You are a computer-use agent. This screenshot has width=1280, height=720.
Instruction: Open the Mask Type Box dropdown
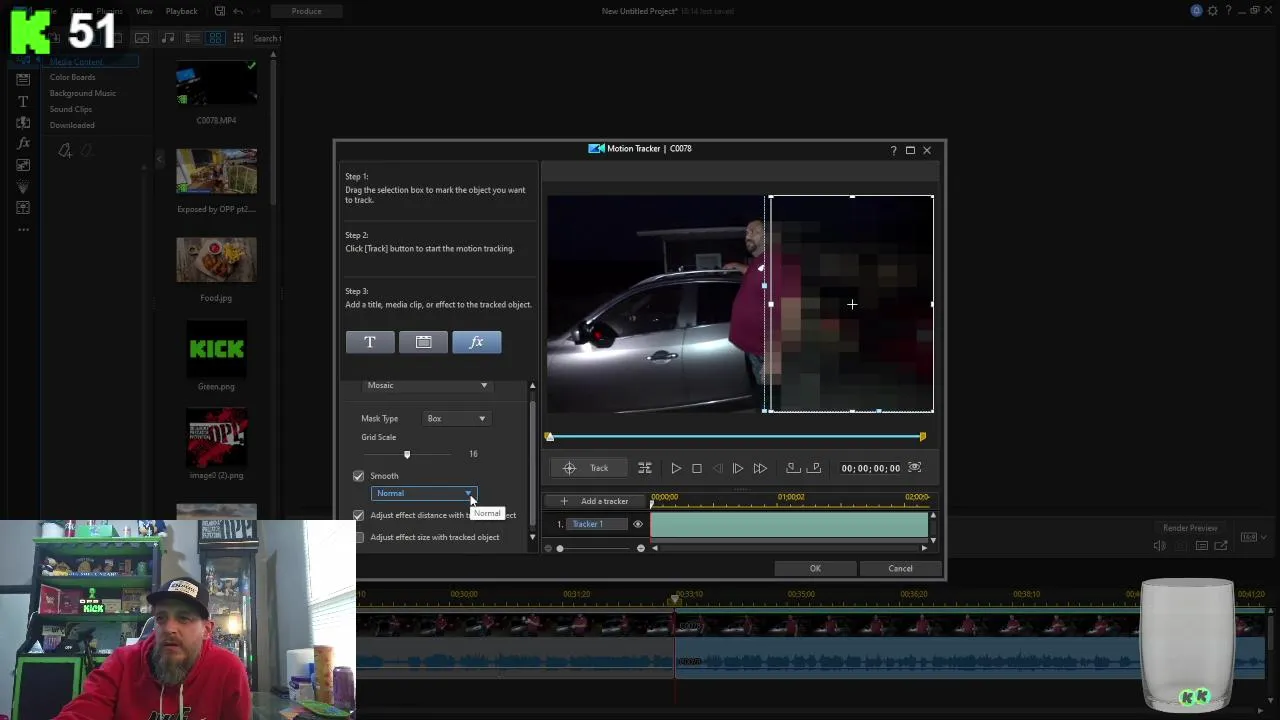click(x=457, y=419)
